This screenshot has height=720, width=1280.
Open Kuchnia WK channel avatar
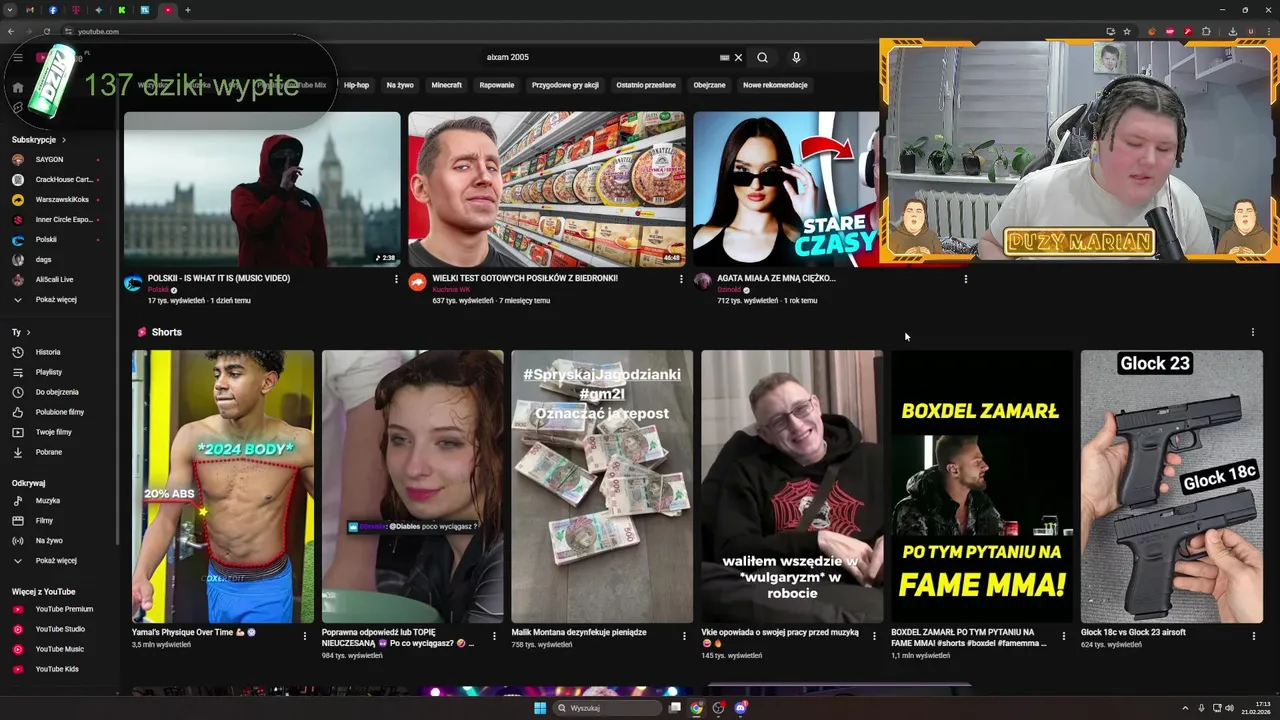click(x=417, y=282)
